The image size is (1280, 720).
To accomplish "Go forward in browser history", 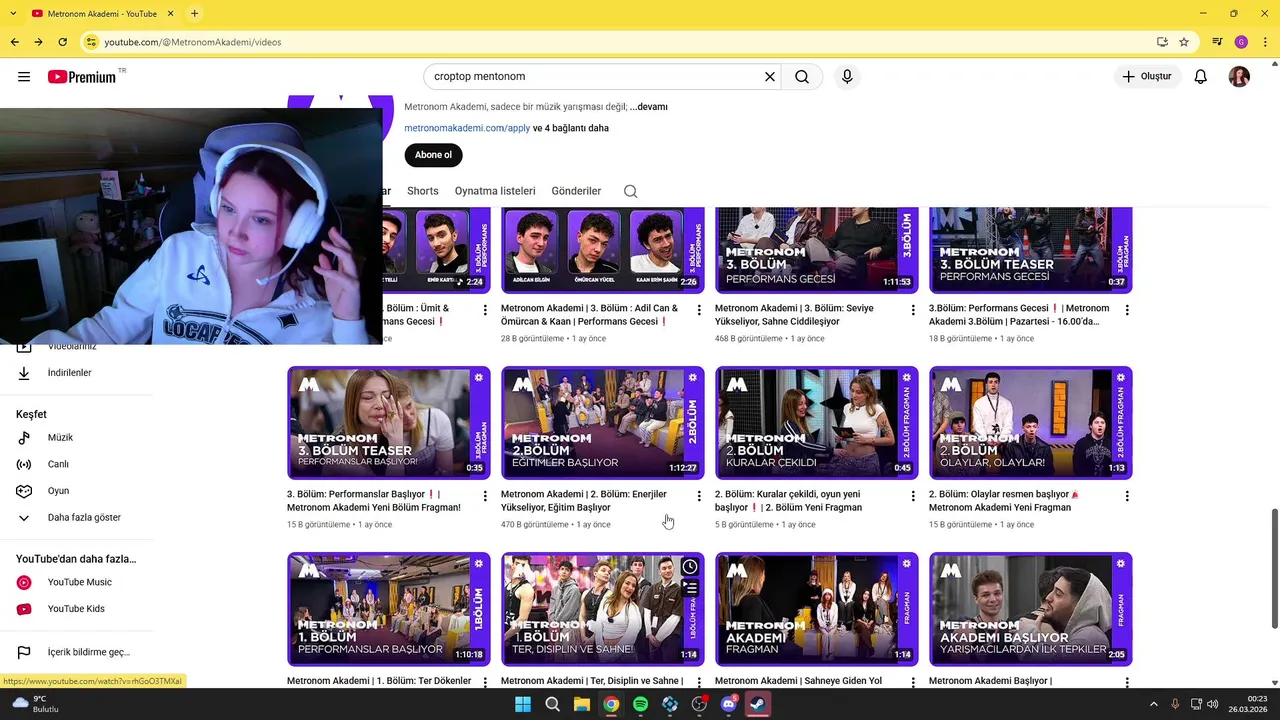I will point(38,42).
